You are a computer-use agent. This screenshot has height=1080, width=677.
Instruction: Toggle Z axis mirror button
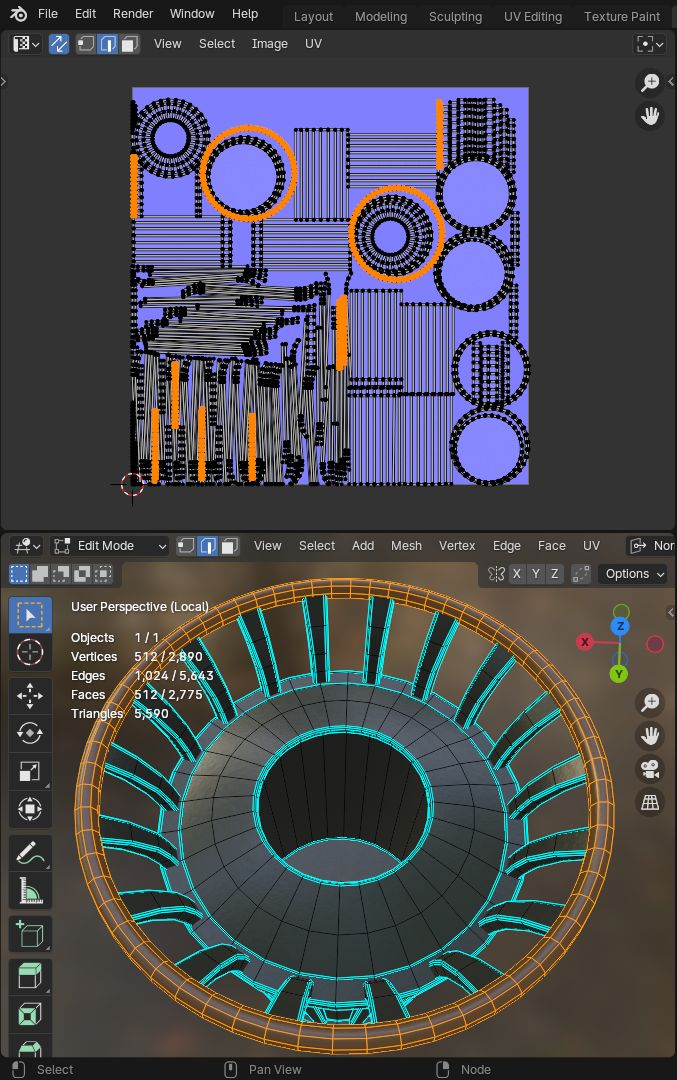tap(554, 574)
